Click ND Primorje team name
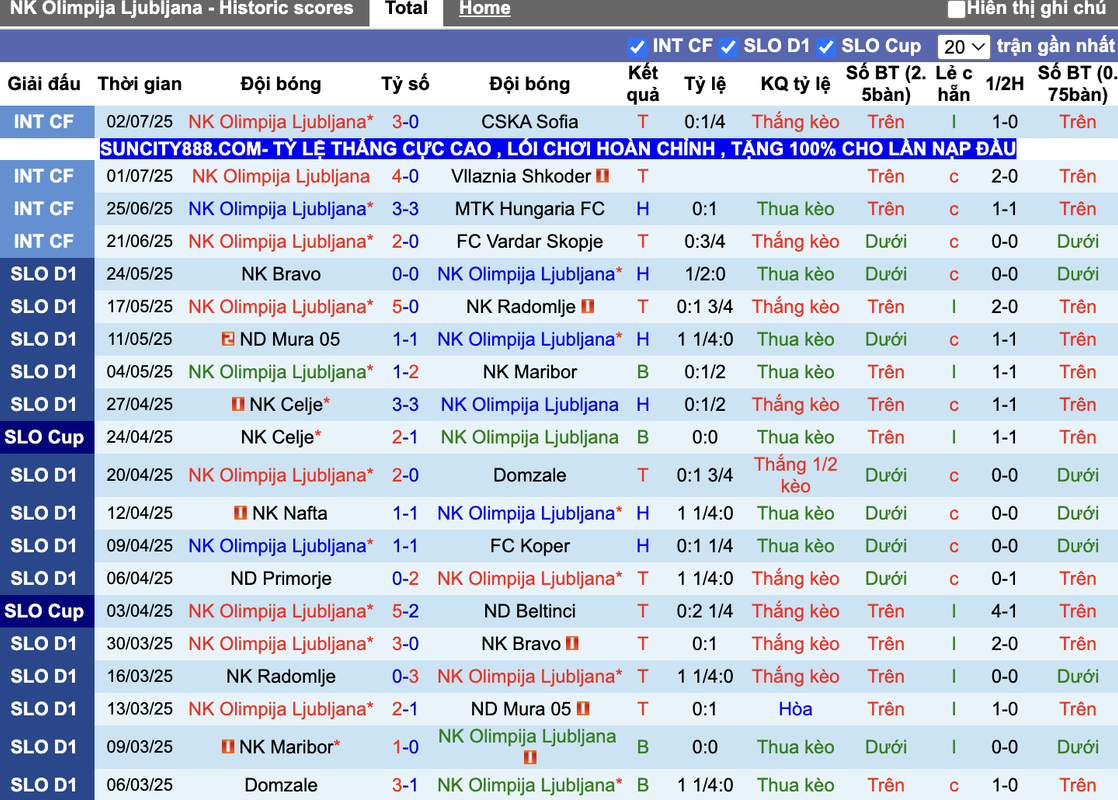 [281, 579]
